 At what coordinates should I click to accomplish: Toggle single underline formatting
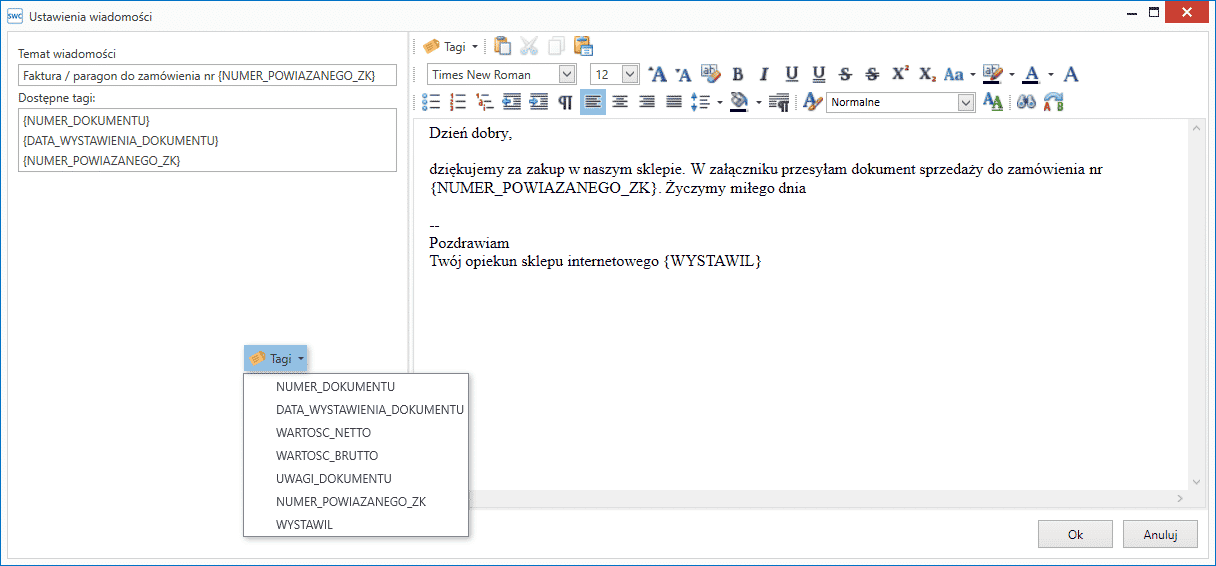click(x=792, y=74)
